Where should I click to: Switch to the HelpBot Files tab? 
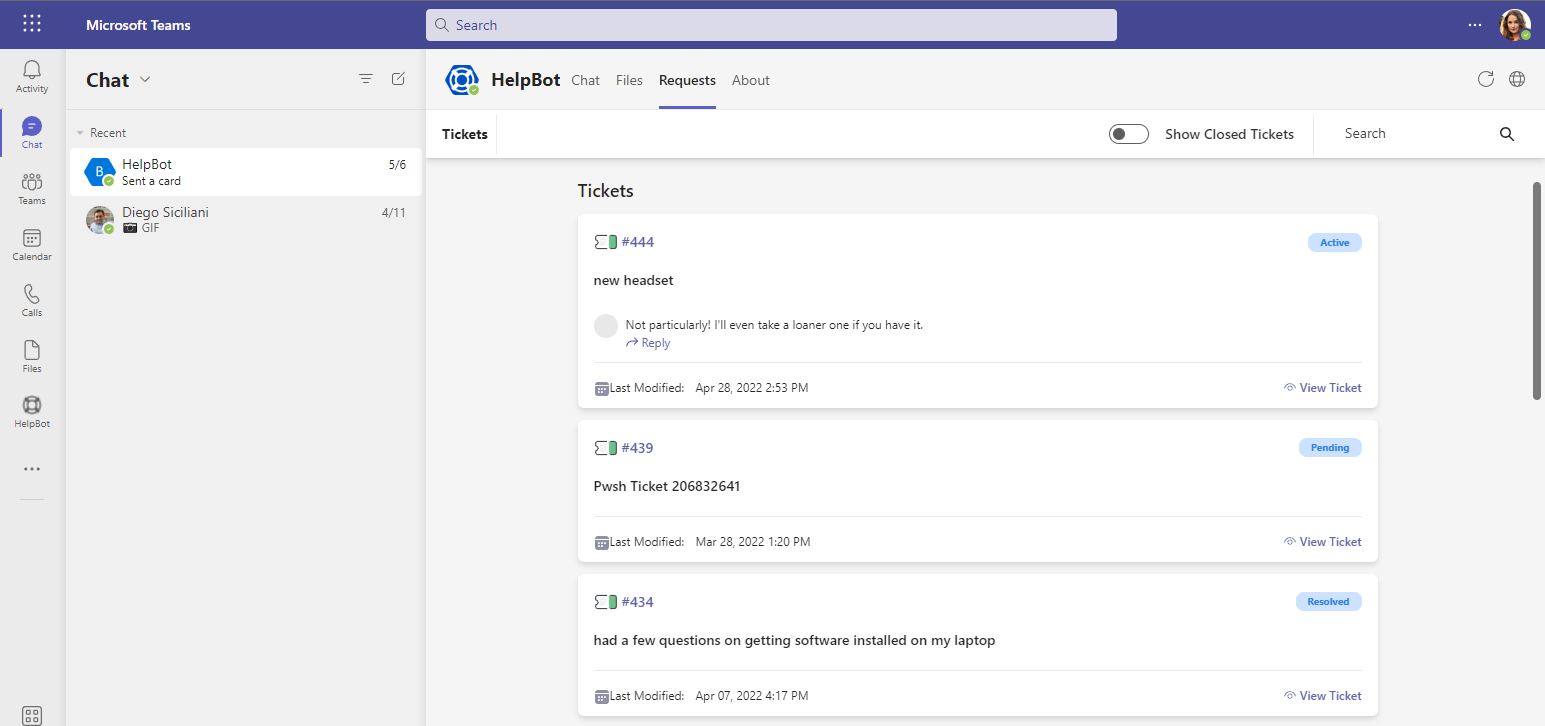coord(629,80)
